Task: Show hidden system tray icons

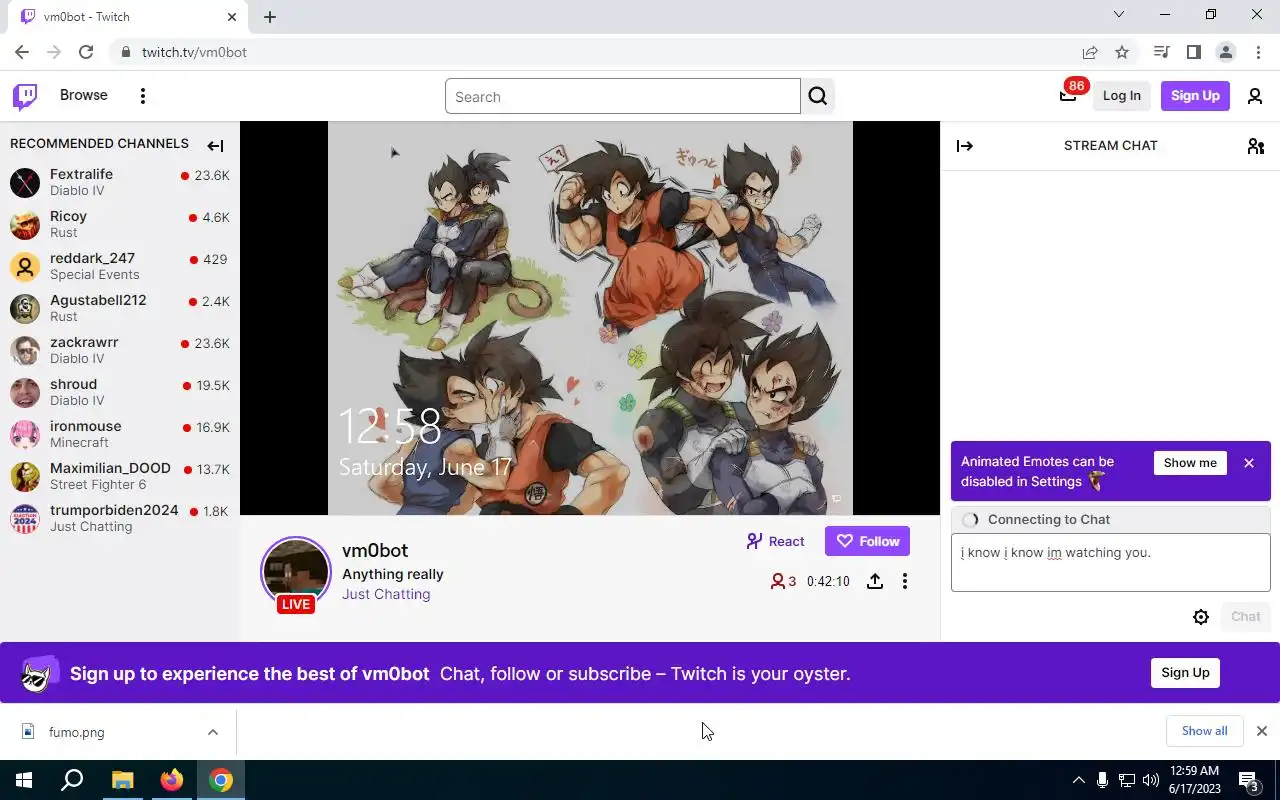Action: tap(1078, 780)
